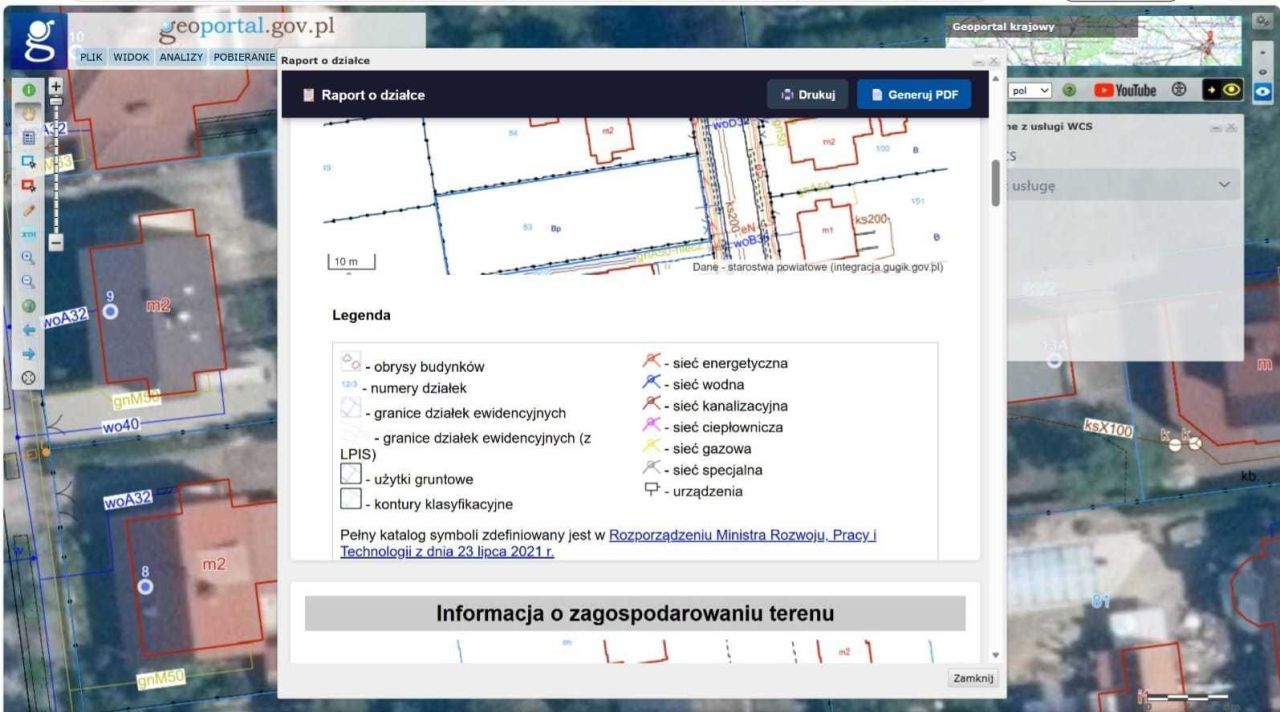Click the 'Informacja o zagospodarowaniu terenu' heading
Viewport: 1280px width, 712px height.
coord(635,613)
